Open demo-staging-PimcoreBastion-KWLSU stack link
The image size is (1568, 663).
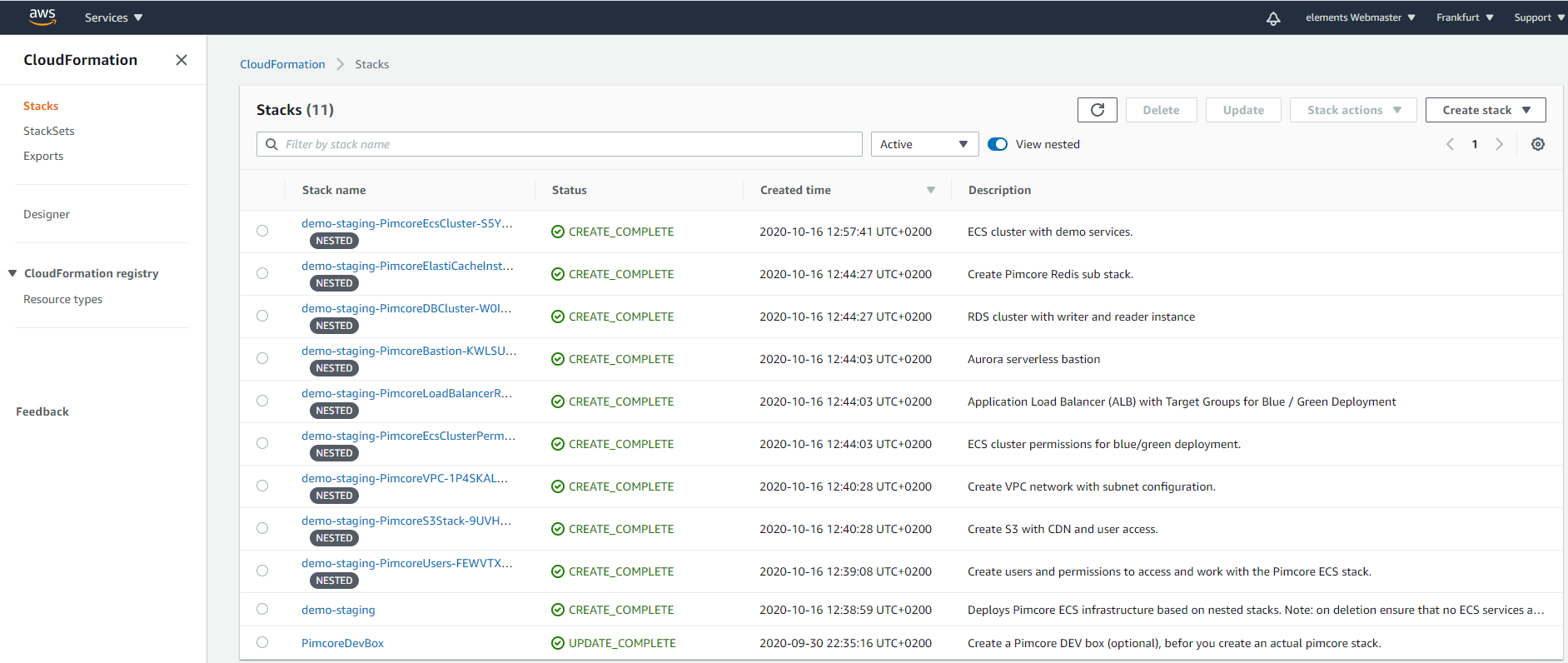[x=409, y=351]
